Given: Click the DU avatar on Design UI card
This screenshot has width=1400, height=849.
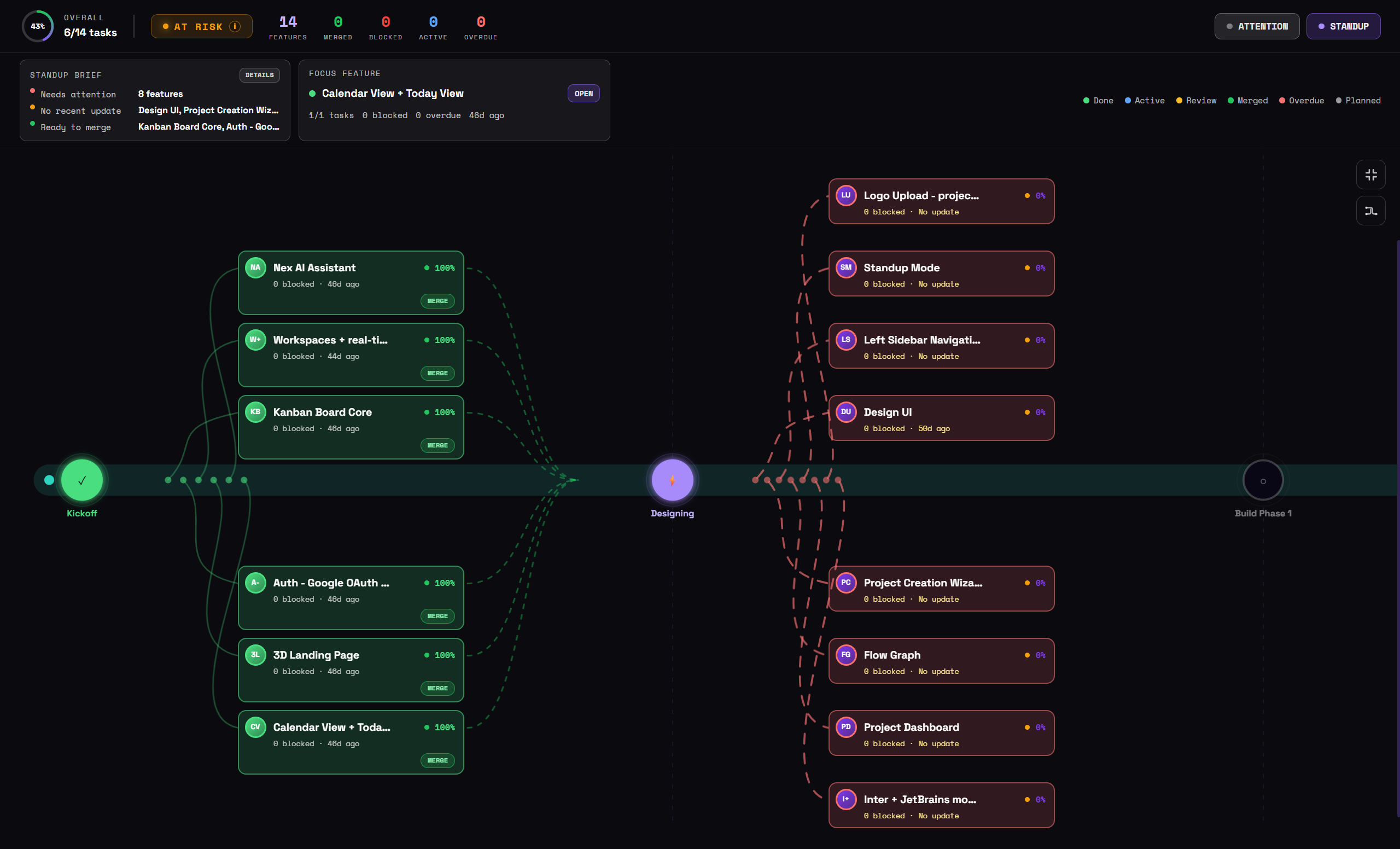Looking at the screenshot, I should tap(846, 411).
